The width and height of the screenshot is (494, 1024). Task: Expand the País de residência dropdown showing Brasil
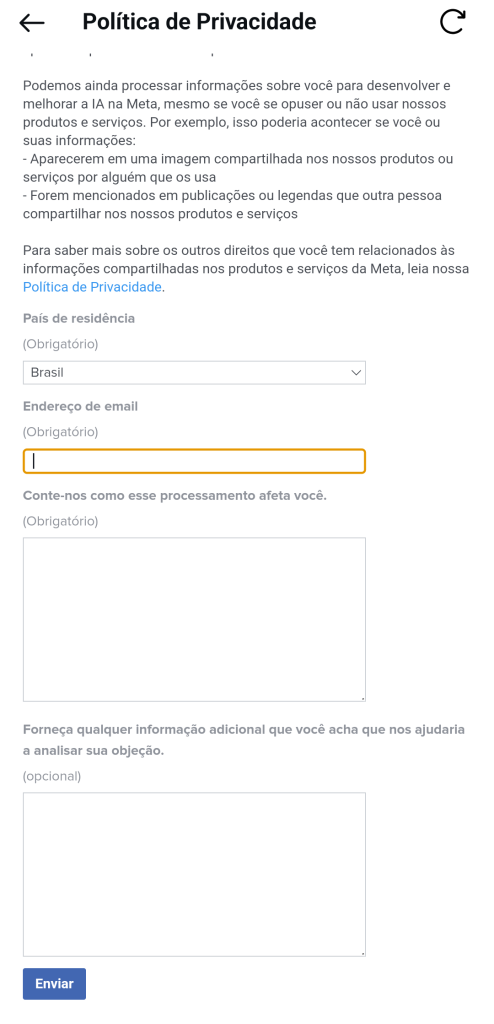[194, 373]
